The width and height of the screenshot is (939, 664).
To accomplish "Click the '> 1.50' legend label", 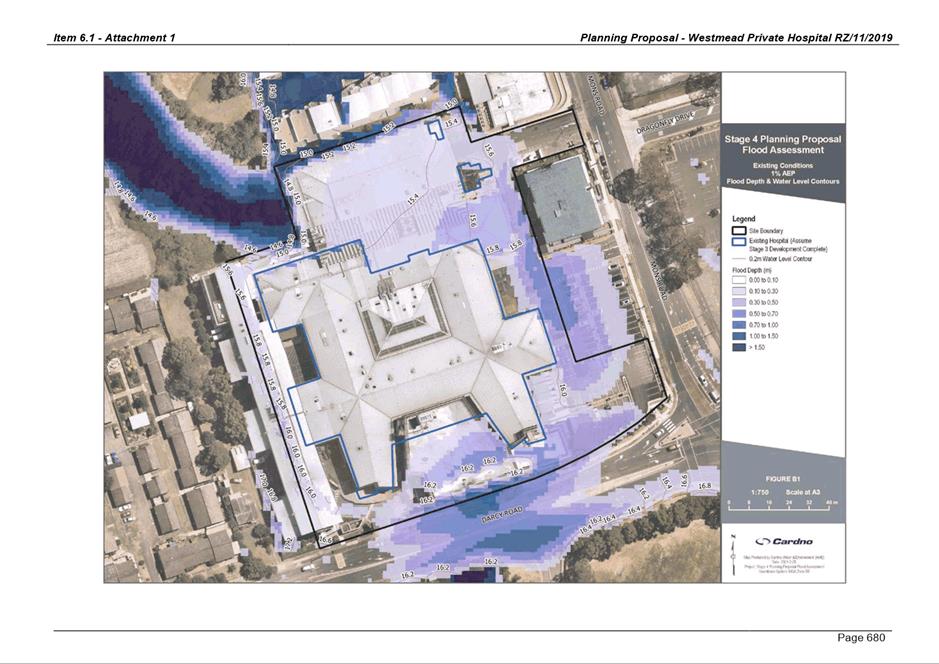I will [x=757, y=347].
